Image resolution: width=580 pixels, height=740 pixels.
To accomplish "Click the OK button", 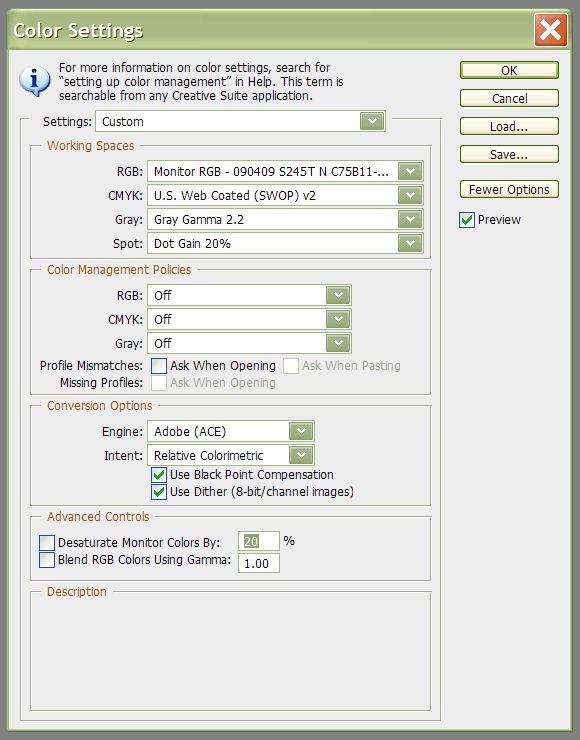I will (509, 70).
